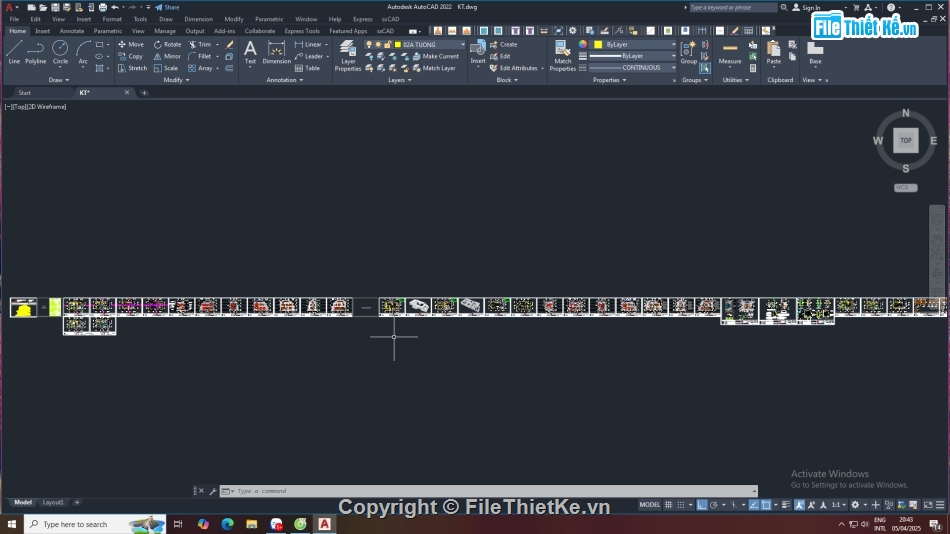This screenshot has height=534, width=950.
Task: Click the Mirror tool
Action: coord(167,56)
